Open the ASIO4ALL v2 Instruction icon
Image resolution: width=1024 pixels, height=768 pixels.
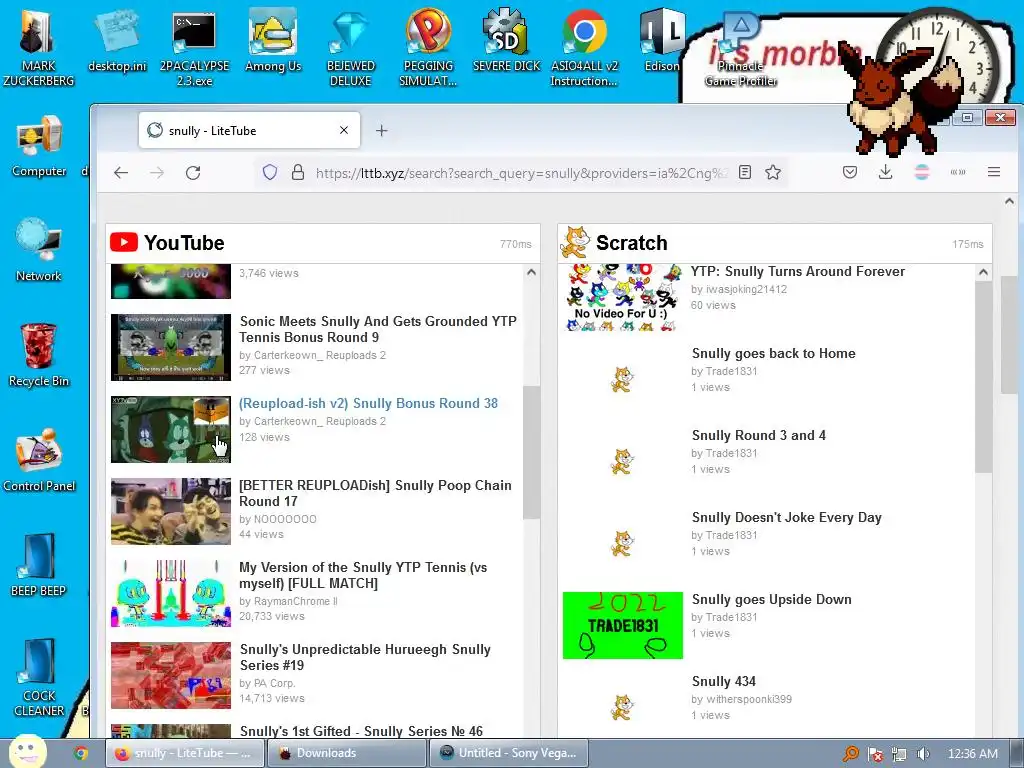[584, 49]
